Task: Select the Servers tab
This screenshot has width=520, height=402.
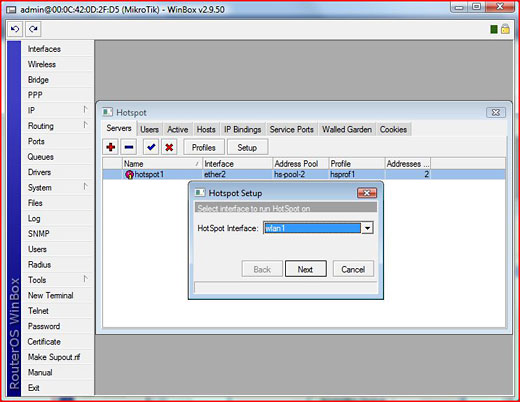Action: (119, 128)
